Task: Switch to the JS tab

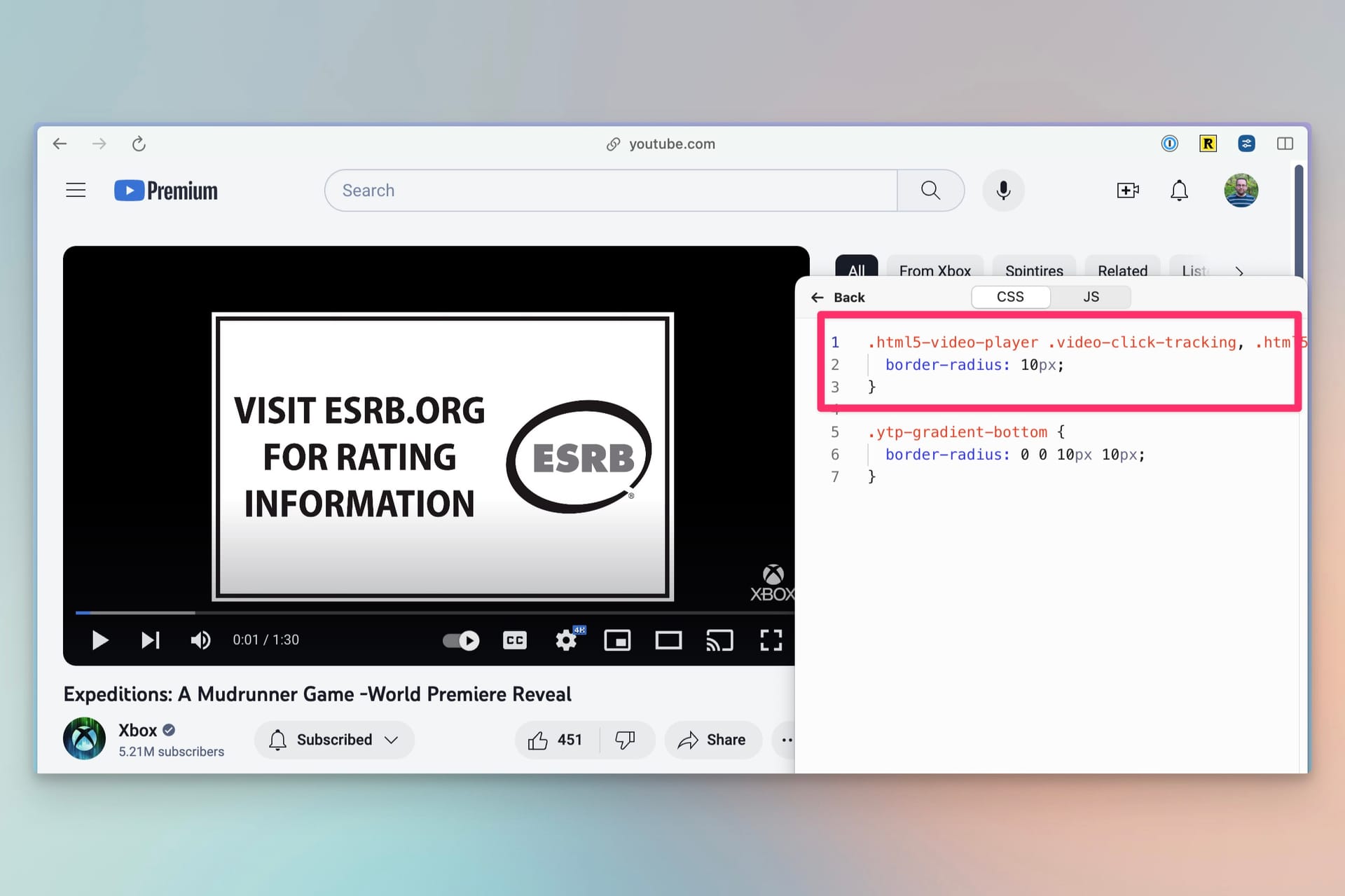Action: (1091, 297)
